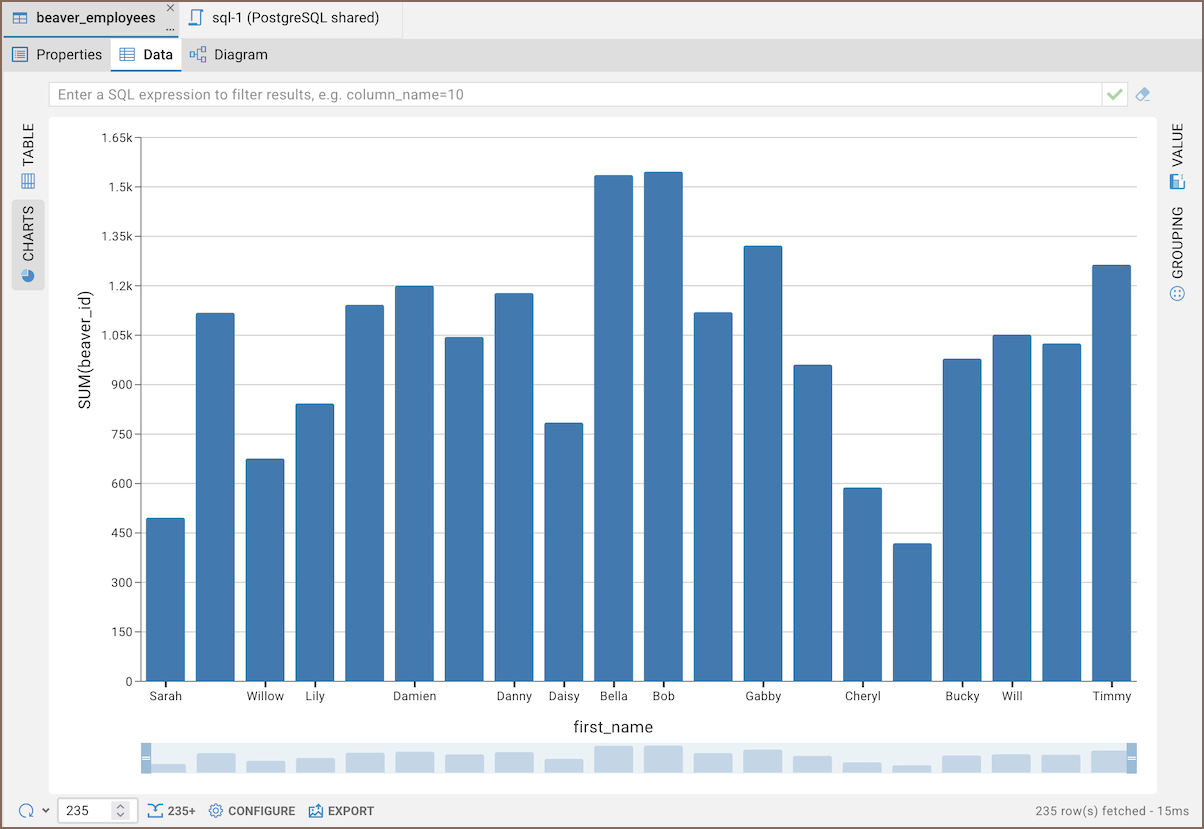The width and height of the screenshot is (1204, 829).
Task: Close the beaver_employees tab
Action: [x=170, y=8]
